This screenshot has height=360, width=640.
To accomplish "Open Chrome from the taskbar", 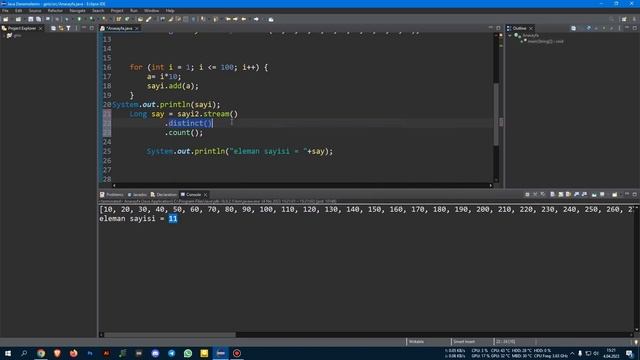I will (x=41, y=353).
